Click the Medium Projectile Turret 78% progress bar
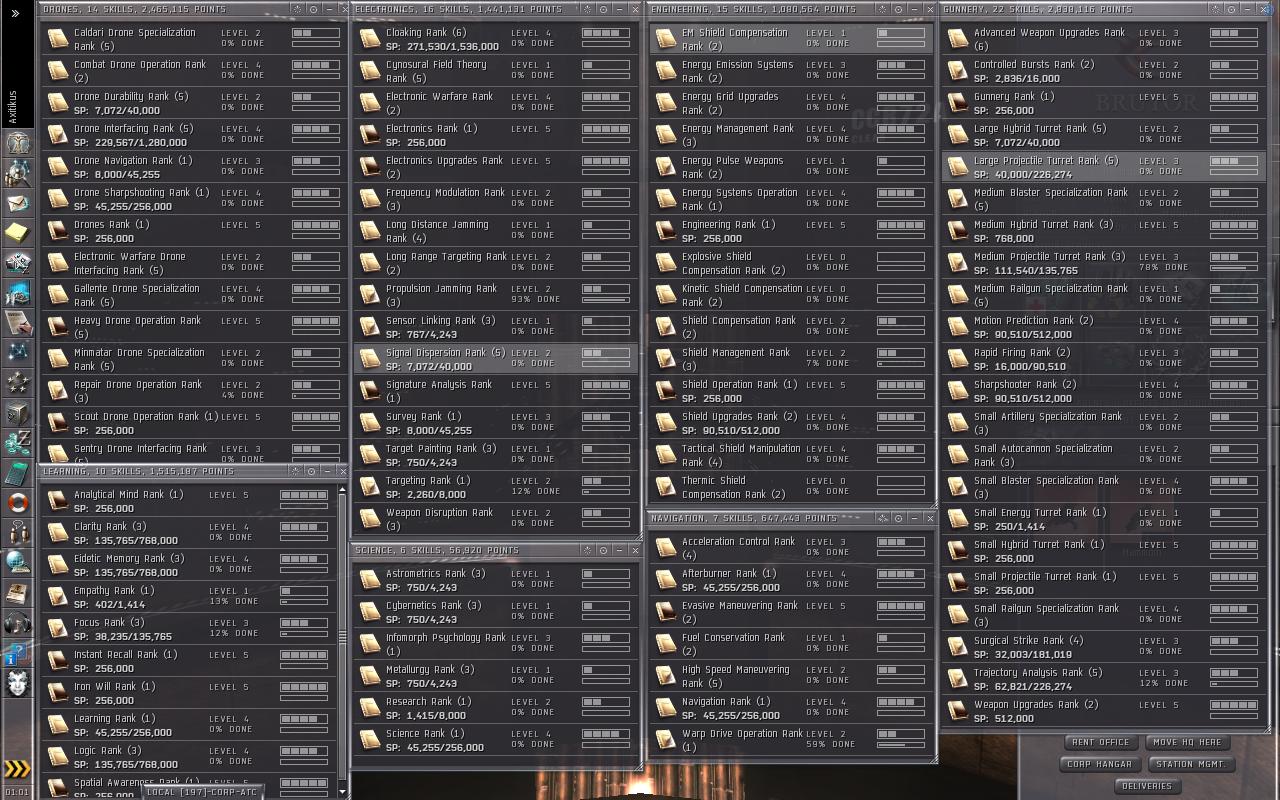This screenshot has width=1280, height=800. tap(1234, 268)
